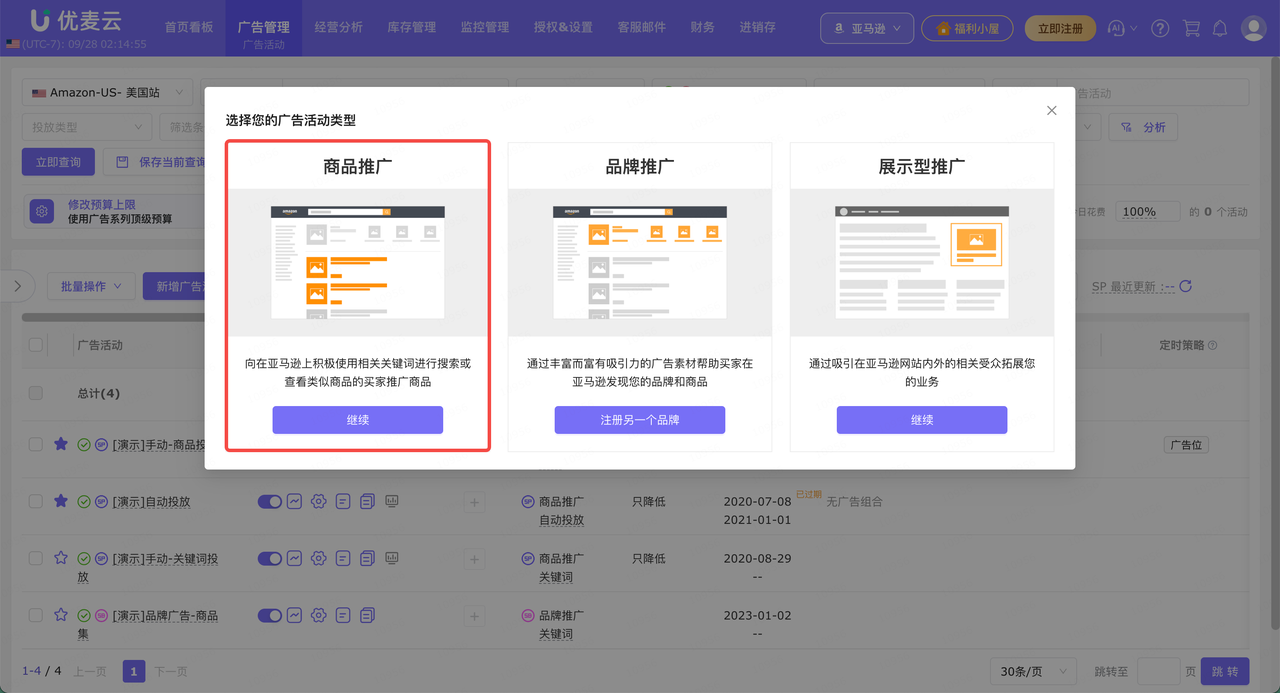
Task: Click the 分析 filter button
Action: pyautogui.click(x=1145, y=127)
